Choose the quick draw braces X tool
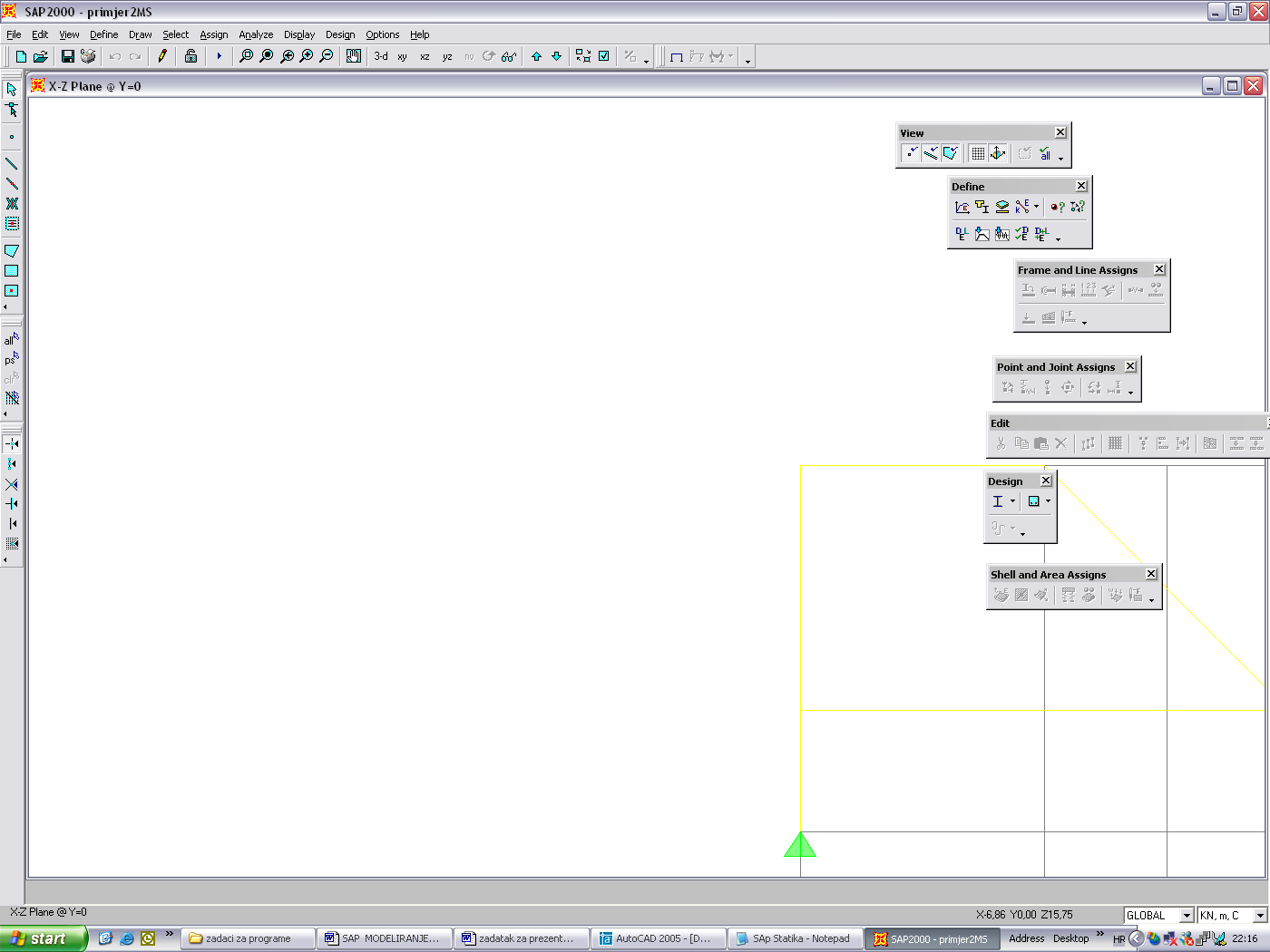The width and height of the screenshot is (1270, 952). [12, 204]
